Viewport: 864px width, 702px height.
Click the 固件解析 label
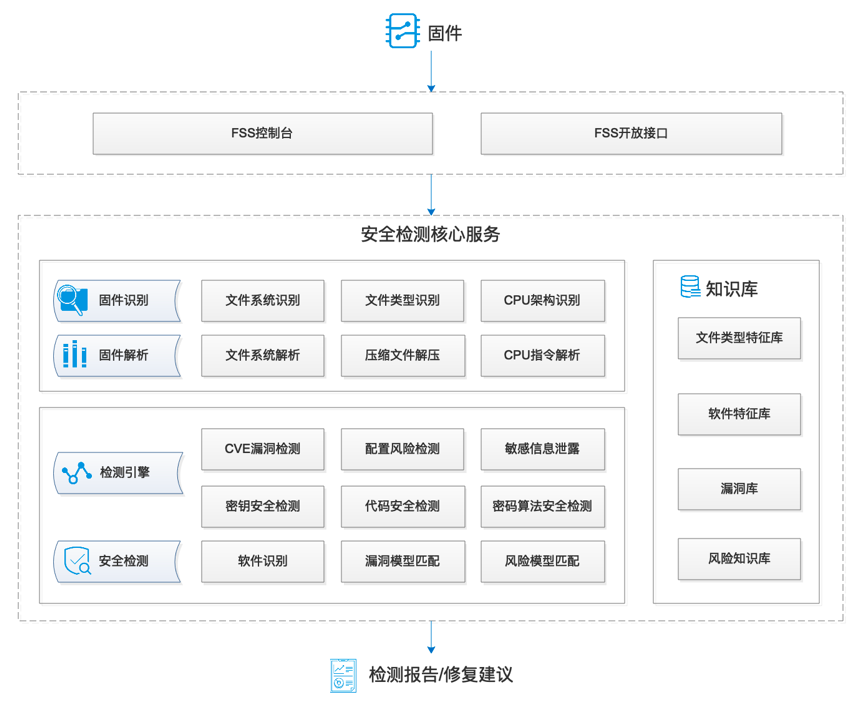pyautogui.click(x=123, y=355)
